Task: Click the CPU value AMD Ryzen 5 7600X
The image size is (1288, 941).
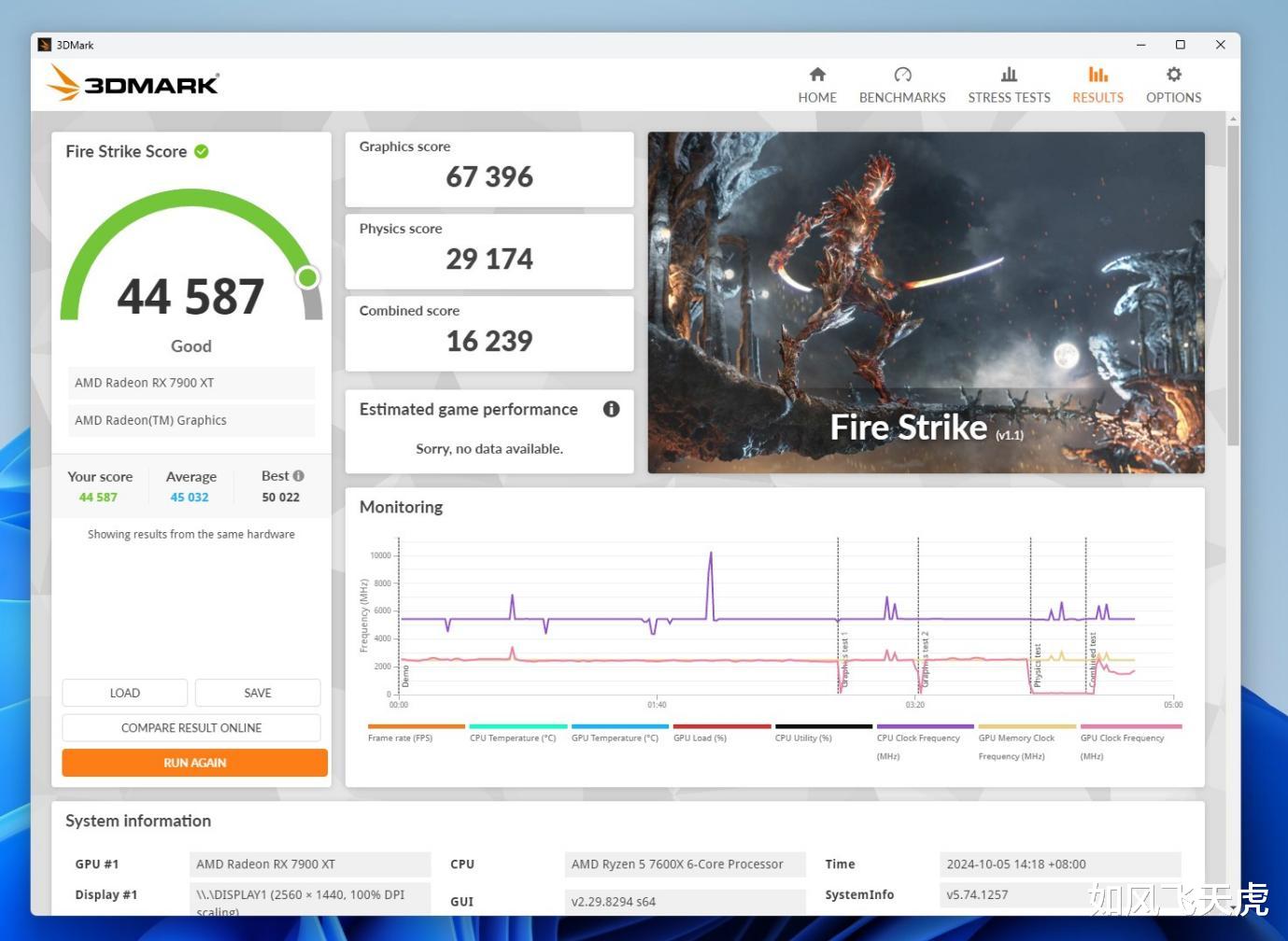Action: click(686, 864)
